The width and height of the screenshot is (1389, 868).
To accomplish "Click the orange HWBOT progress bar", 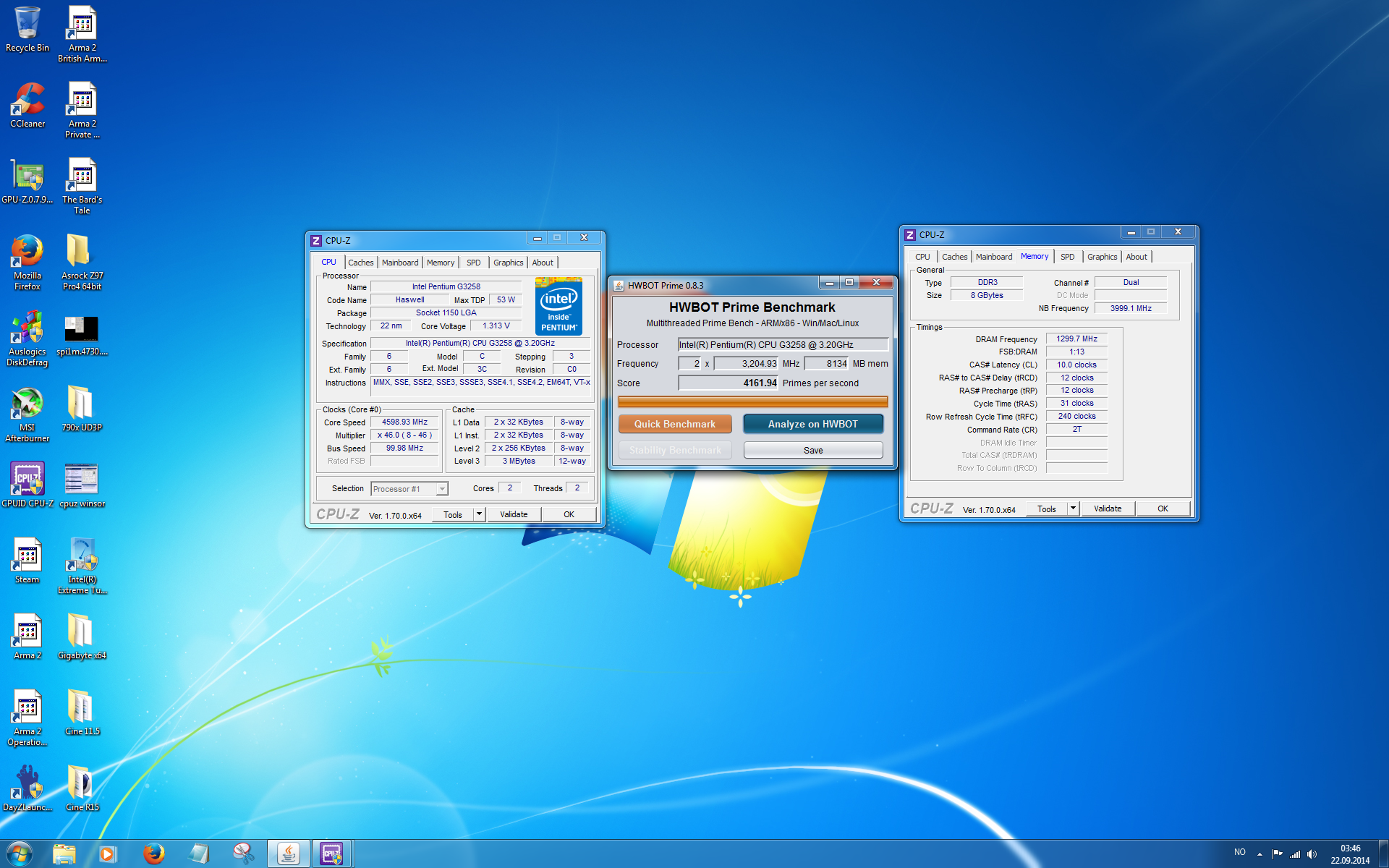I will (752, 401).
